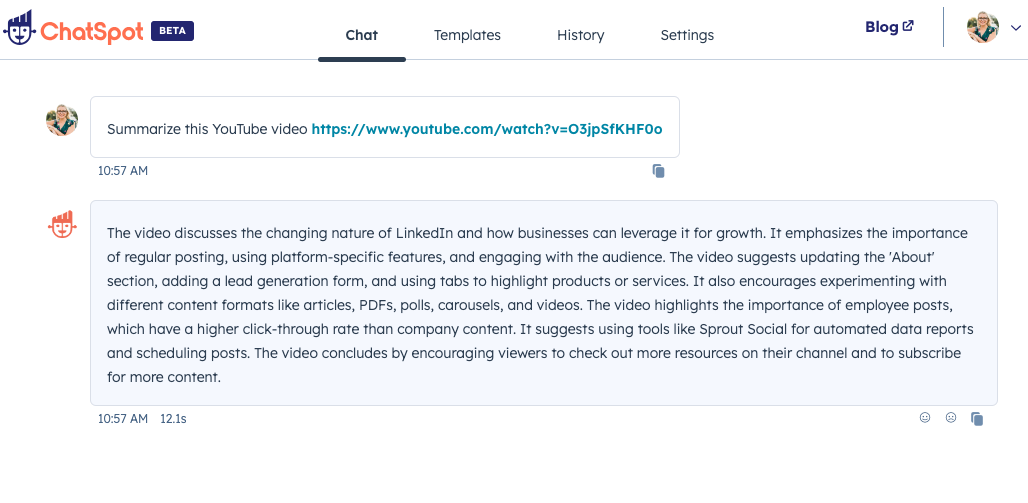Viewport: 1028px width, 503px height.
Task: Click the BETA badge beside ChatSpot
Action: (172, 31)
